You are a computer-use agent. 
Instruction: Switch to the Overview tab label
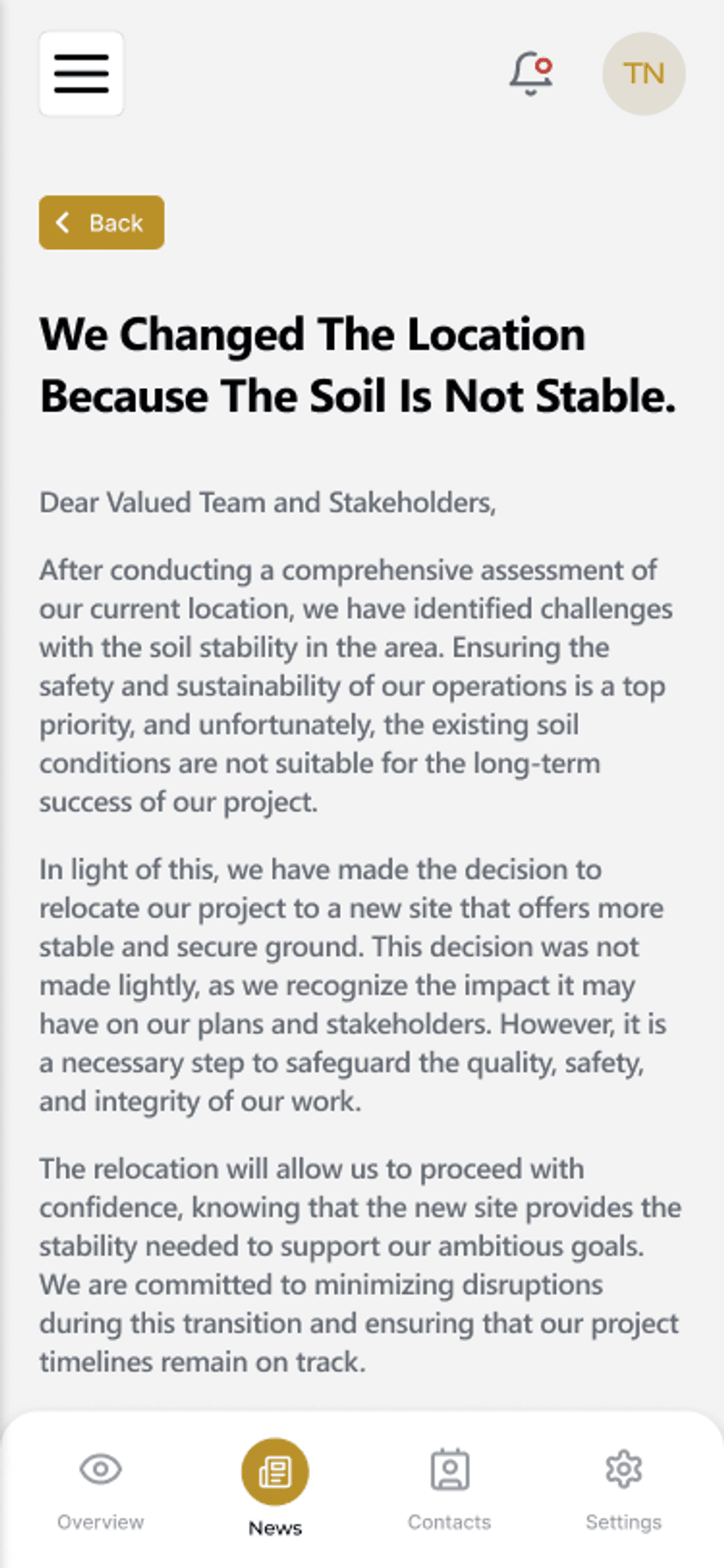101,1522
